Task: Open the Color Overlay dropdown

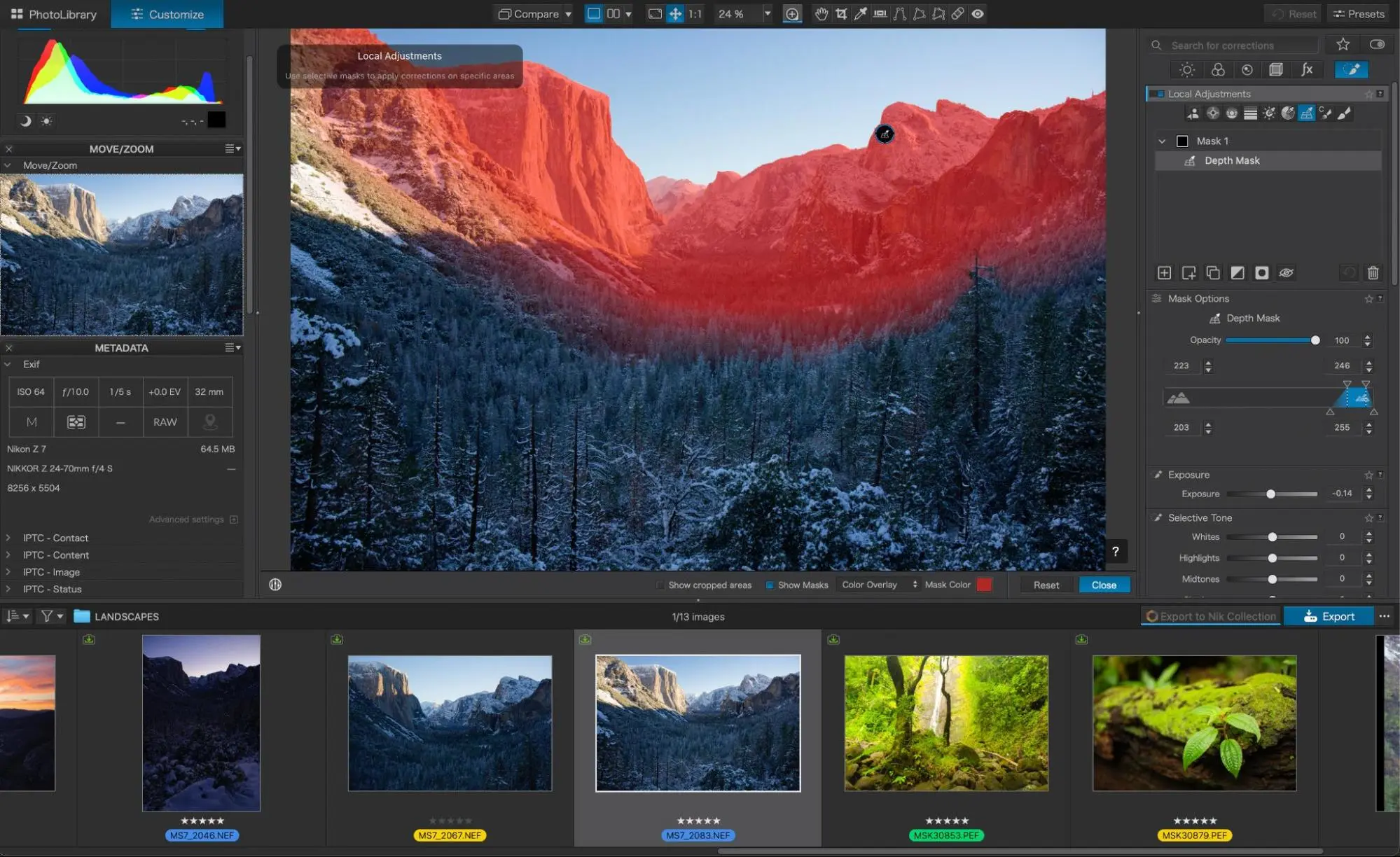Action: click(879, 585)
